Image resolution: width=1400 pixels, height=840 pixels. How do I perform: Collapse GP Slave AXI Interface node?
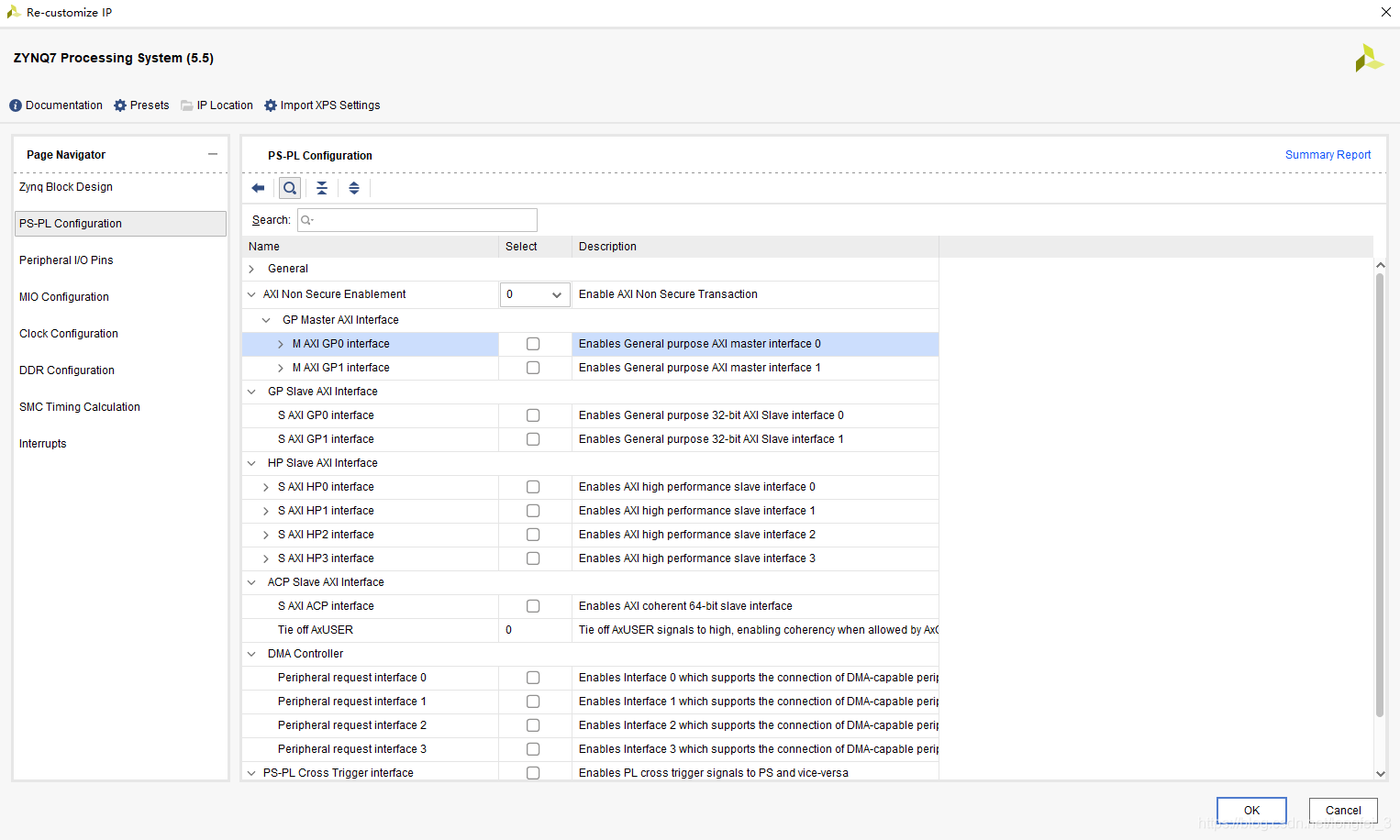tap(251, 392)
